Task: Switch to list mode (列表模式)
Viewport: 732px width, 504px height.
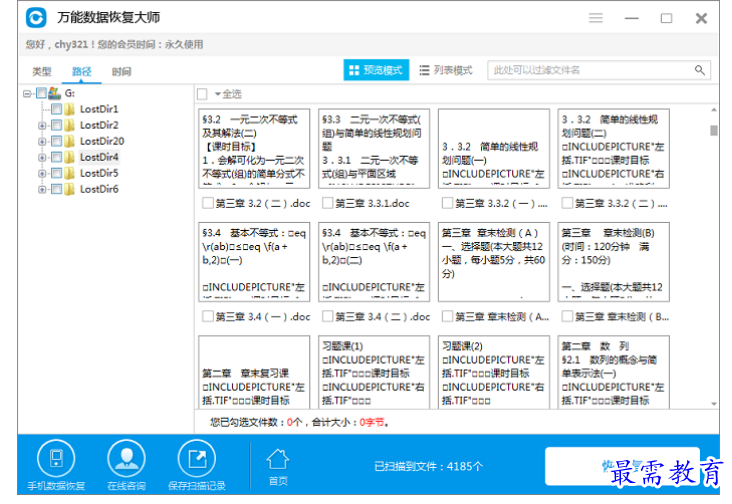Action: (x=446, y=70)
